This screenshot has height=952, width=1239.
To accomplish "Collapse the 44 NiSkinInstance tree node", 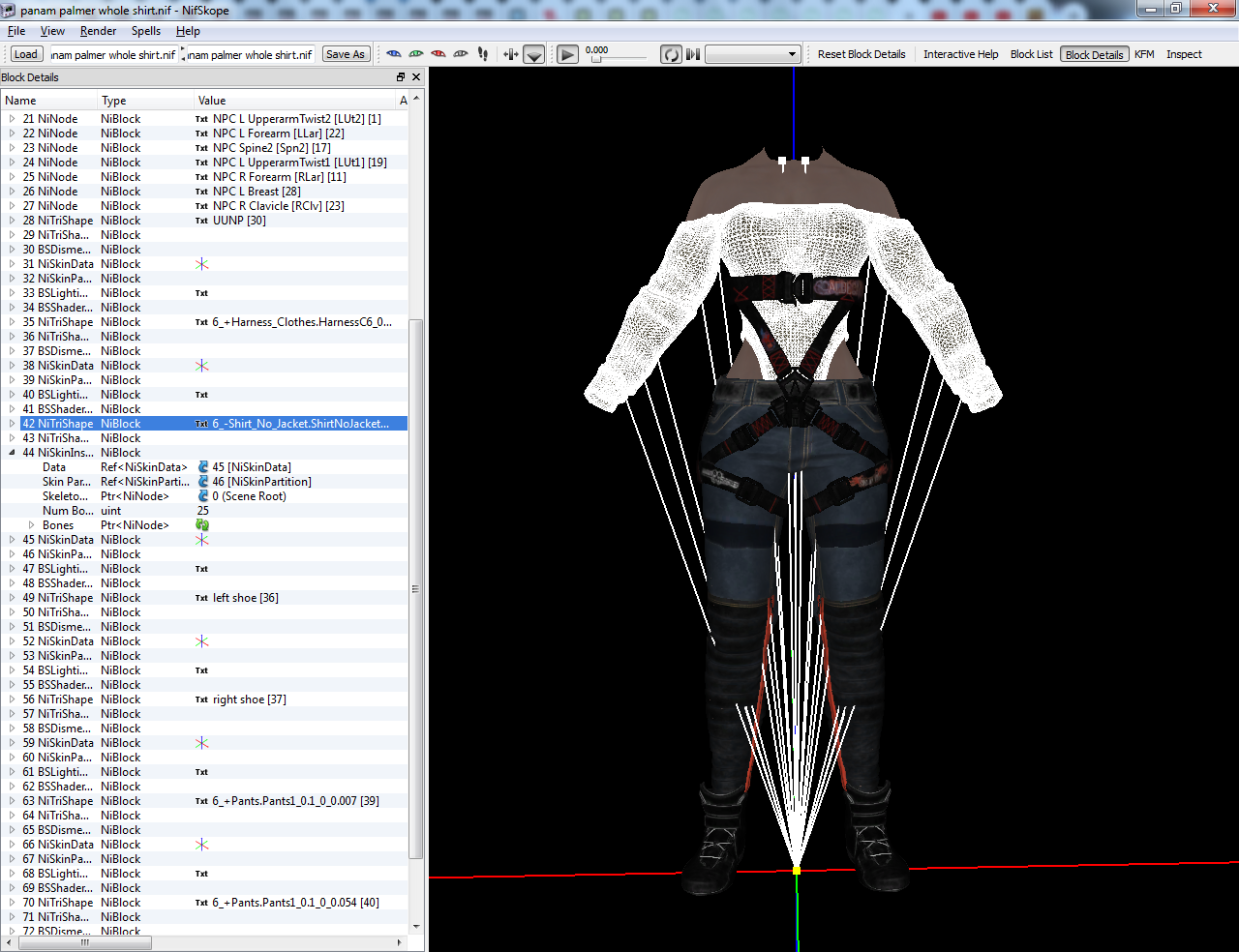I will click(x=12, y=453).
